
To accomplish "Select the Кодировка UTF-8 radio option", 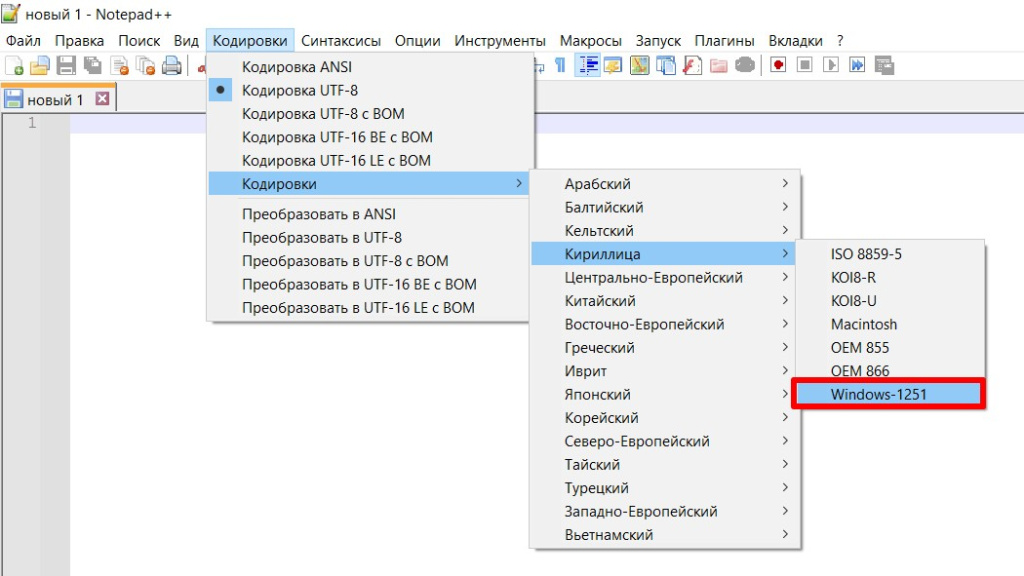I will point(299,90).
